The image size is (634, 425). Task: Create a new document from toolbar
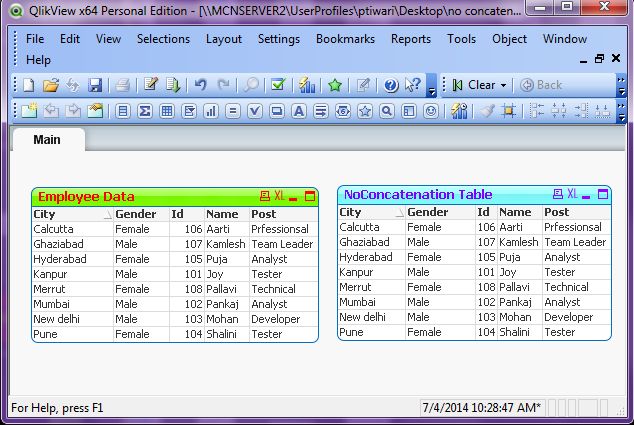pyautogui.click(x=29, y=85)
